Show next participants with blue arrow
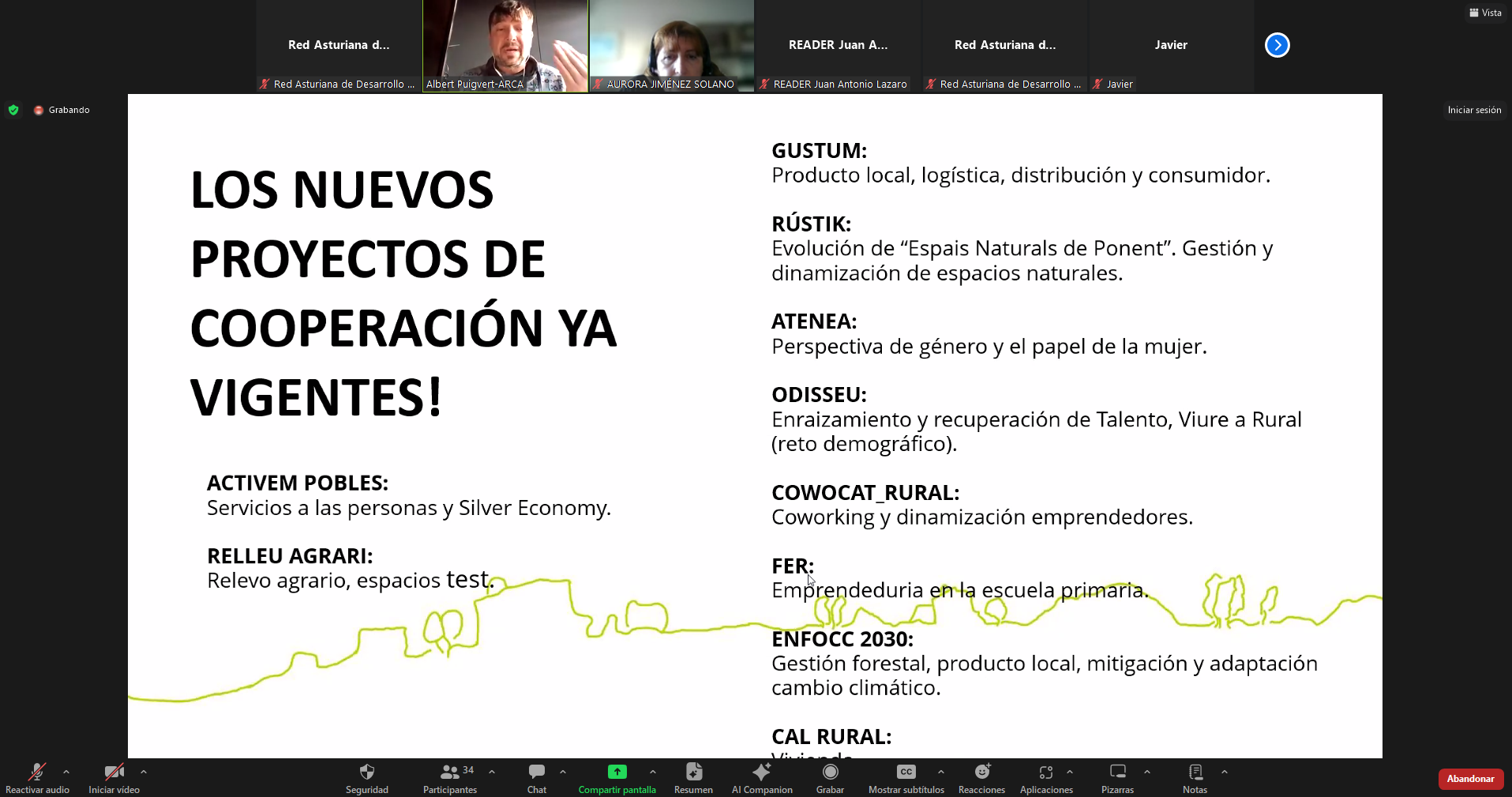The height and width of the screenshot is (797, 1512). click(1277, 45)
